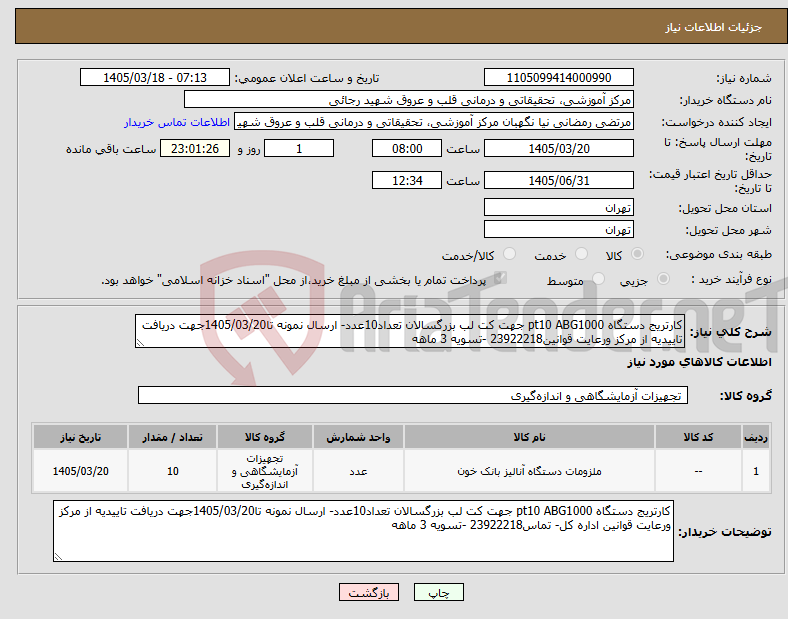Image resolution: width=788 pixels, height=619 pixels.
Task: Click the quantity cell 10
Action: [x=172, y=471]
